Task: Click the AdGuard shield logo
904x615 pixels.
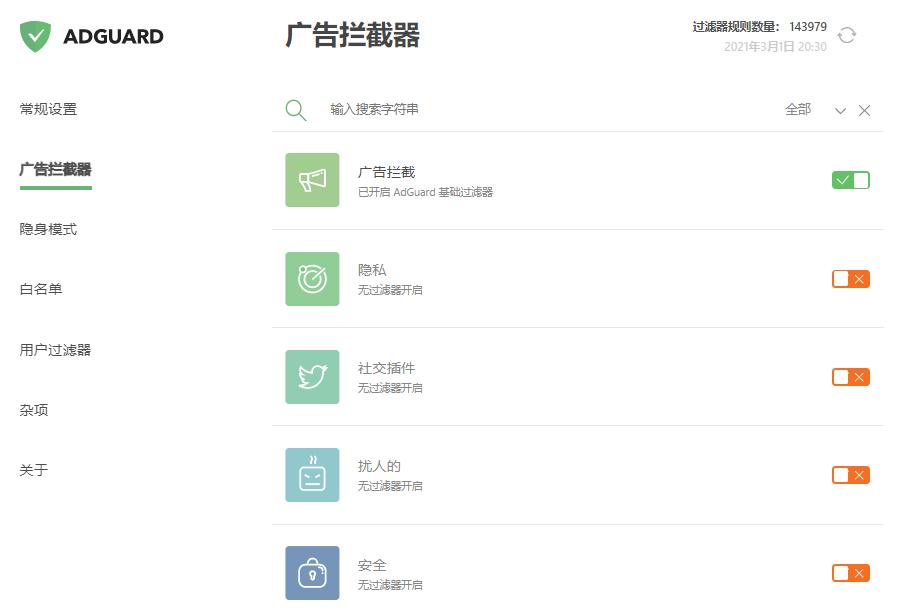Action: 35,36
